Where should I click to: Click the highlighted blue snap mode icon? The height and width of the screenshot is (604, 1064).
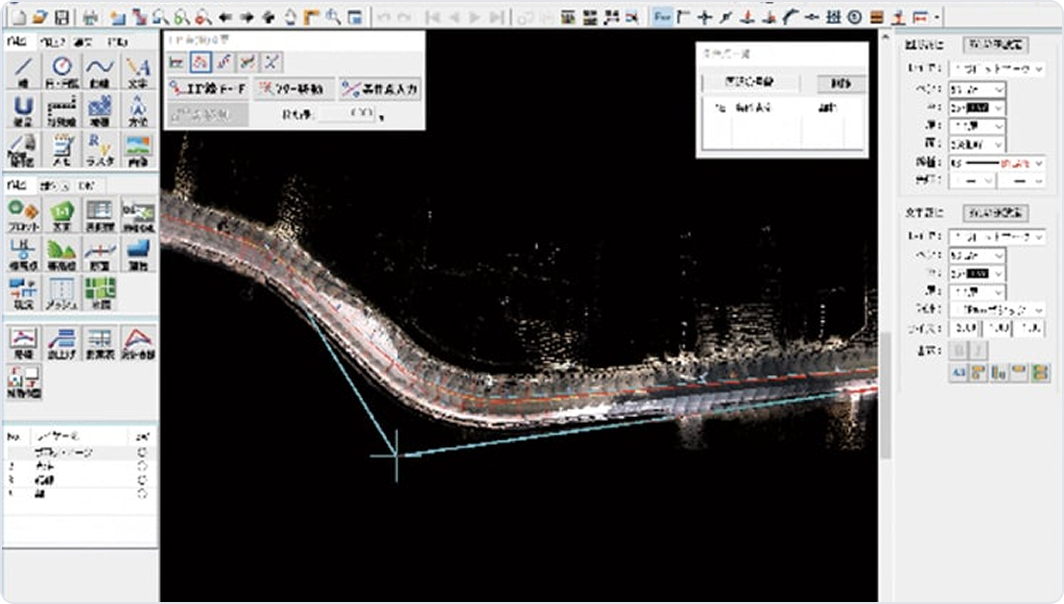662,17
